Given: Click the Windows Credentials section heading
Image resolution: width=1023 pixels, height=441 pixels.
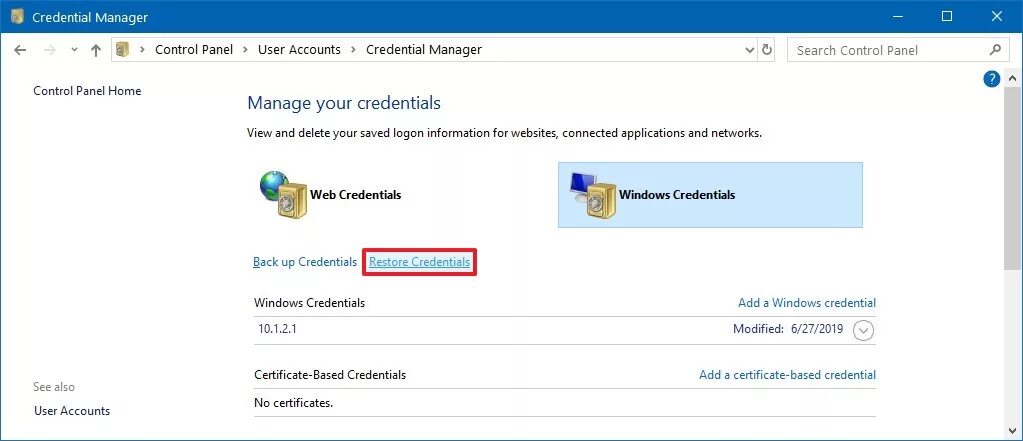Looking at the screenshot, I should click(x=309, y=303).
